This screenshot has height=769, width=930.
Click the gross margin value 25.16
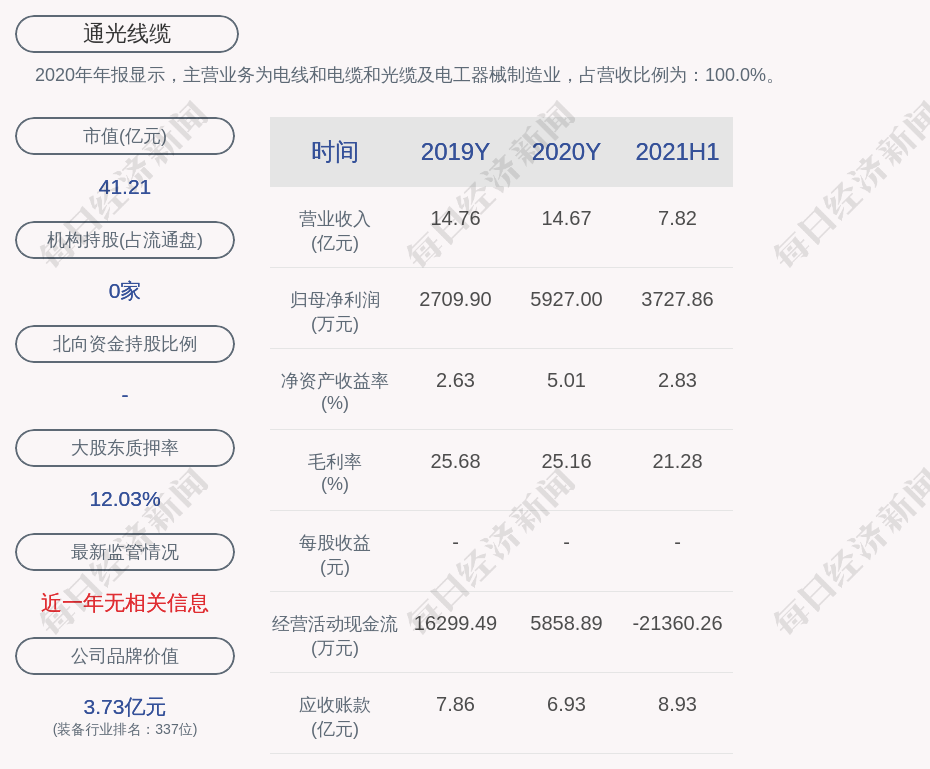click(x=566, y=461)
